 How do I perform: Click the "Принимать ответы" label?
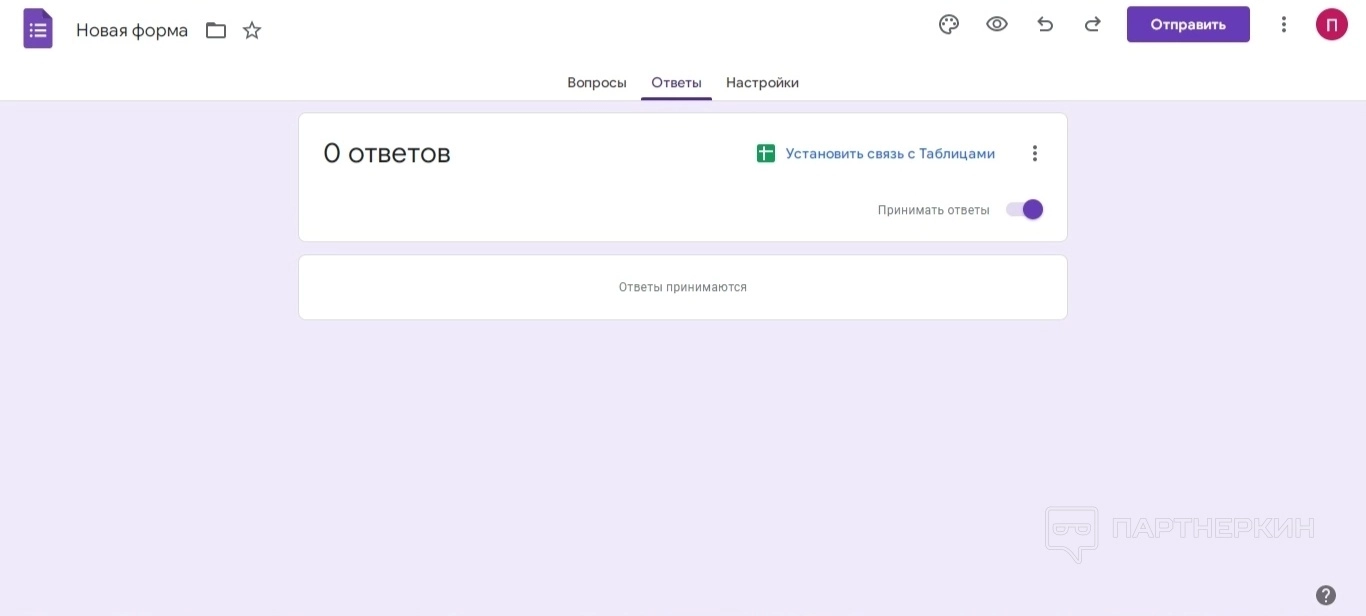pyautogui.click(x=934, y=210)
